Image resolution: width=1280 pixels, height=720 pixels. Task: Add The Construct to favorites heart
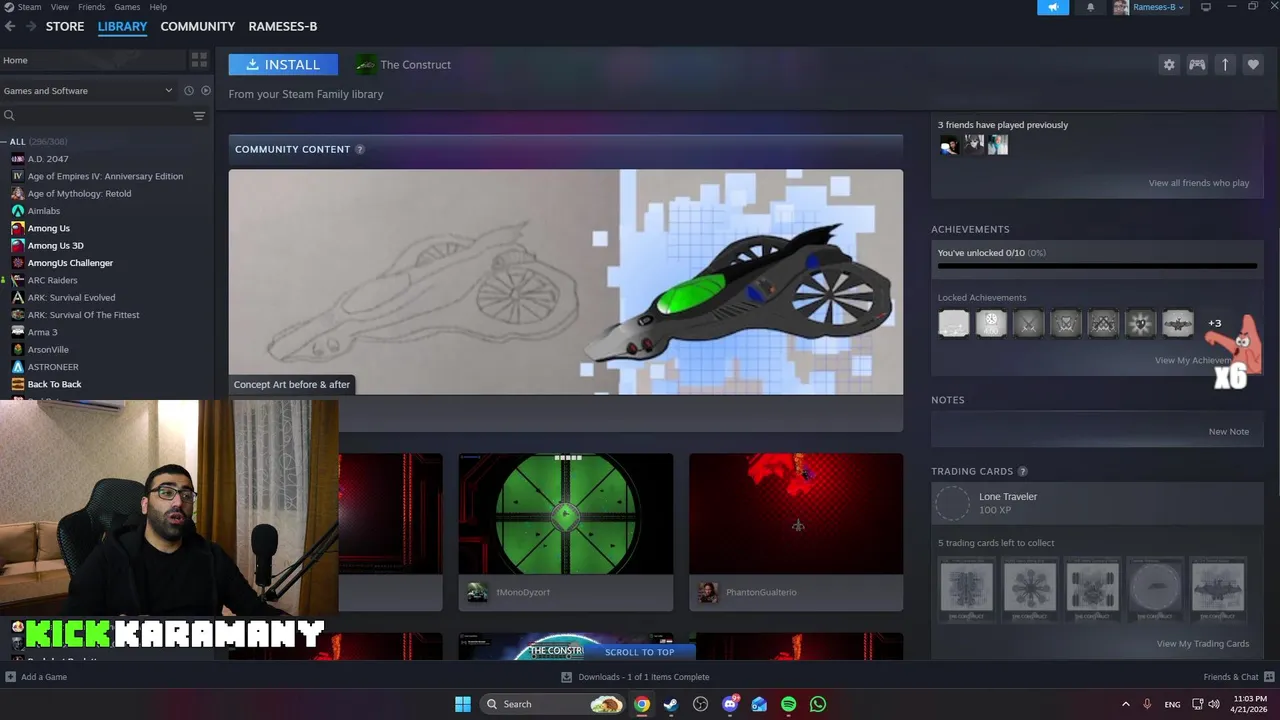pos(1253,65)
